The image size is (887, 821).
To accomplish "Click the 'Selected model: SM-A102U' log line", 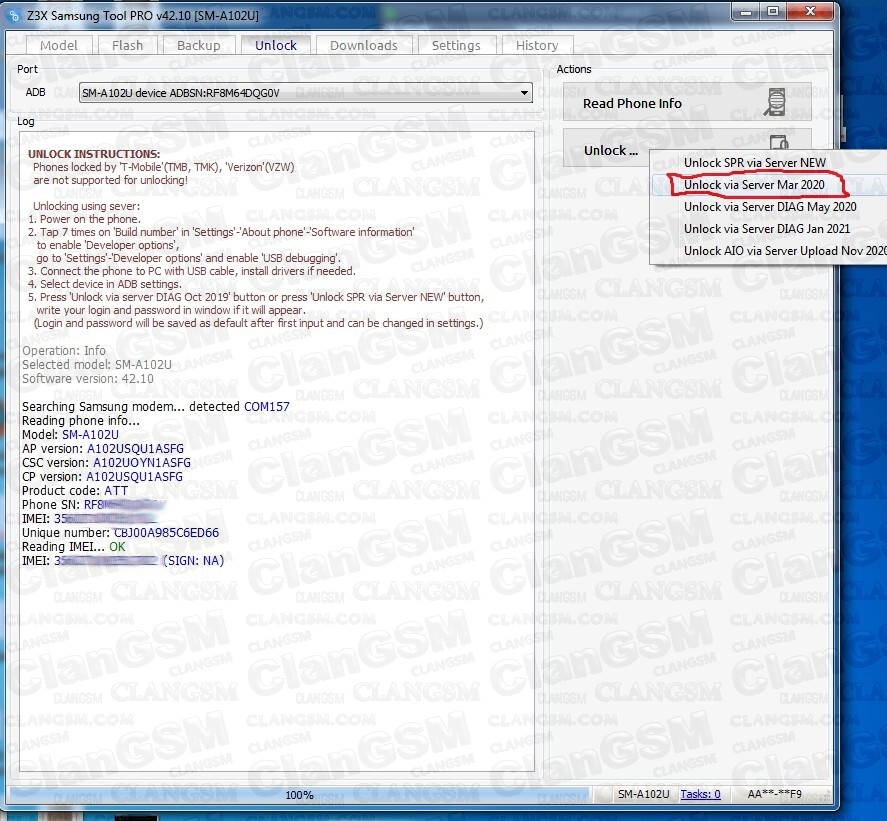I will pyautogui.click(x=97, y=365).
